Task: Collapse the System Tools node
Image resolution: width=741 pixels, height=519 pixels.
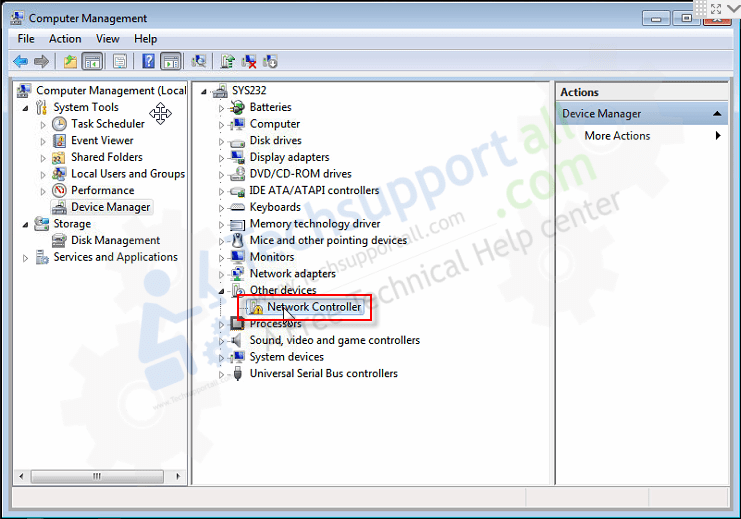Action: (x=26, y=108)
